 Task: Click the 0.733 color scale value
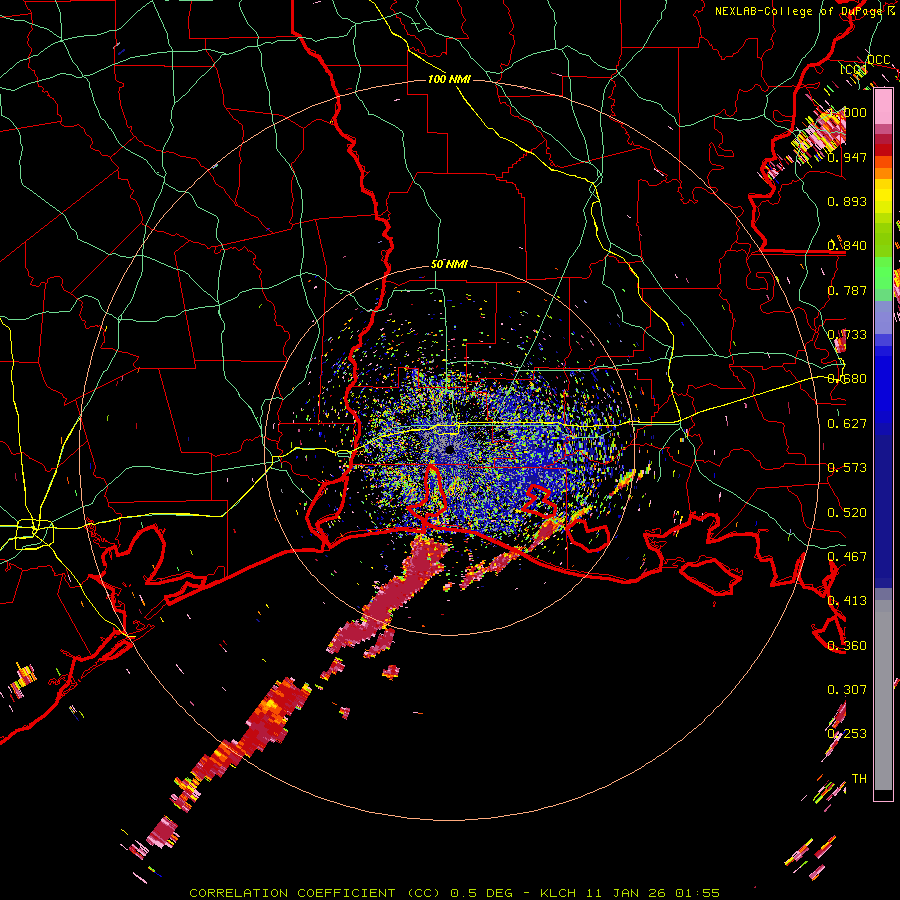point(847,335)
